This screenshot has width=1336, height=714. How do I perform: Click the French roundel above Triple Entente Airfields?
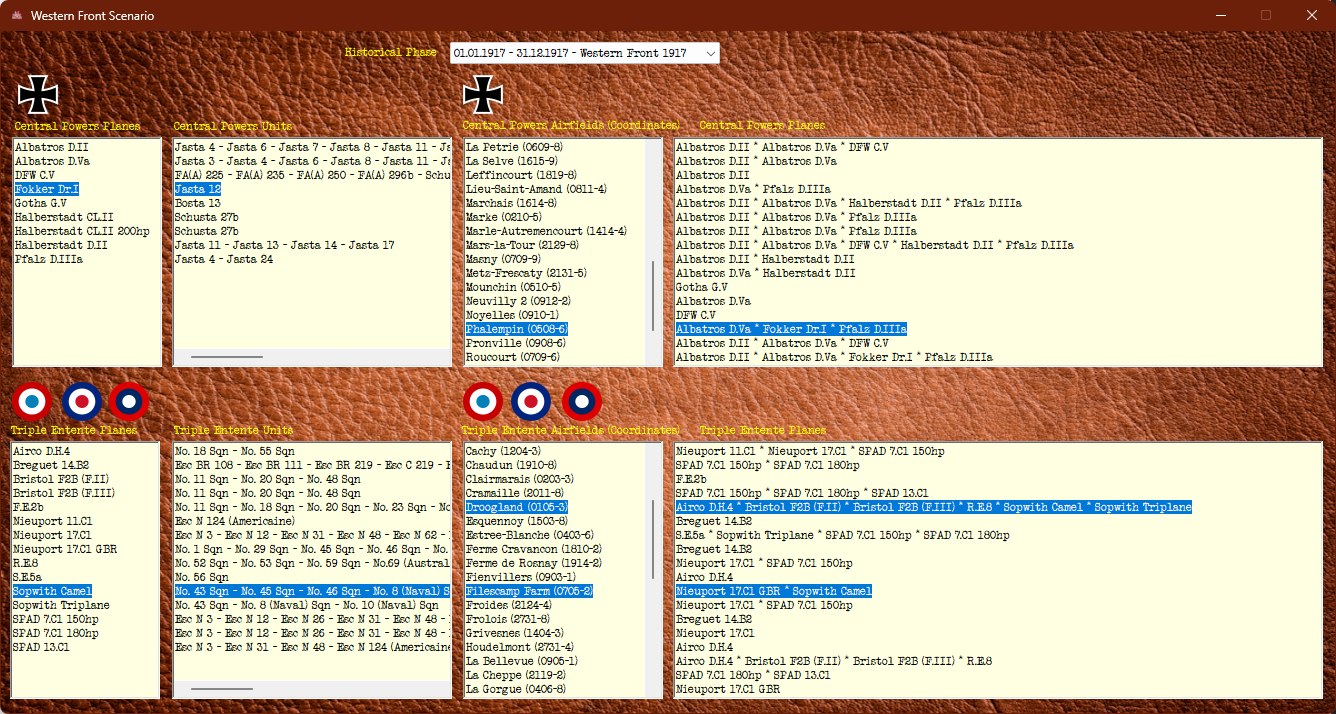click(483, 401)
